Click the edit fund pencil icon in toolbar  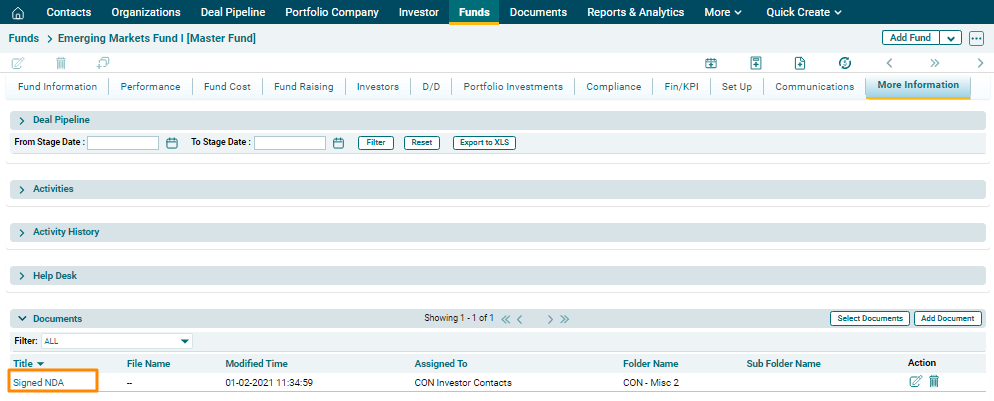point(17,63)
